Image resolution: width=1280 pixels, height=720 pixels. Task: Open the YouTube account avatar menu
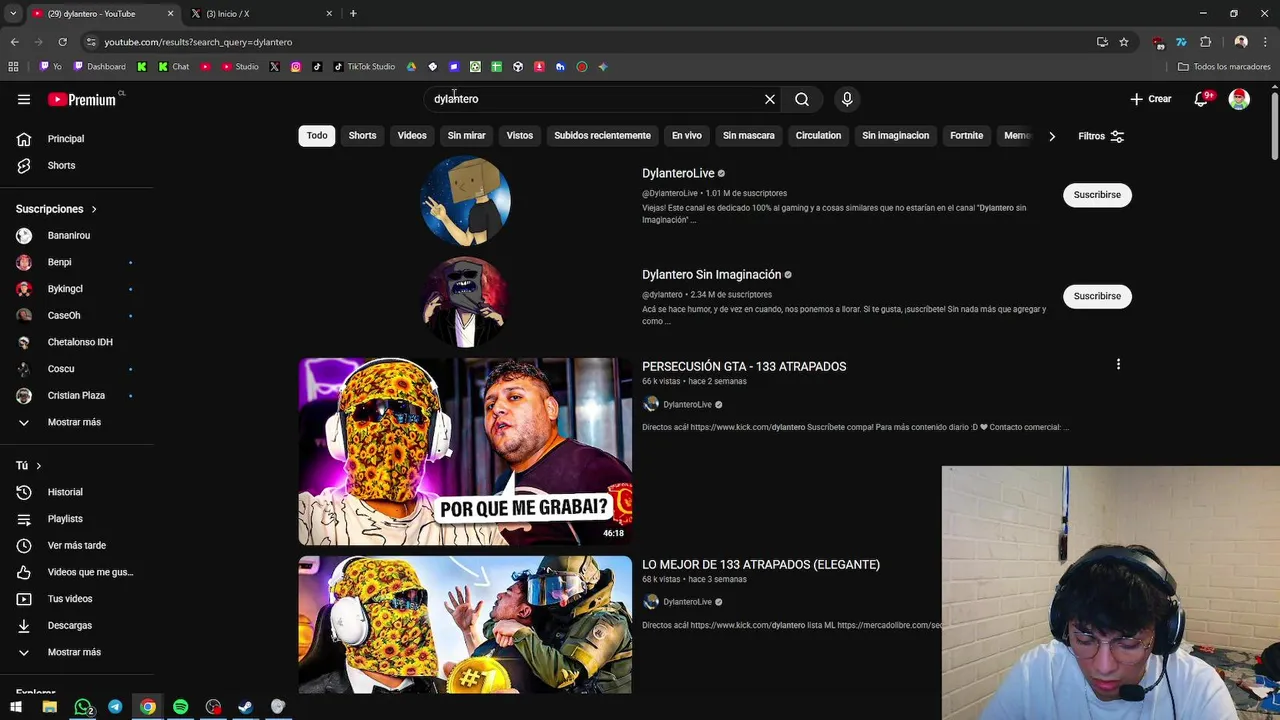coord(1239,99)
